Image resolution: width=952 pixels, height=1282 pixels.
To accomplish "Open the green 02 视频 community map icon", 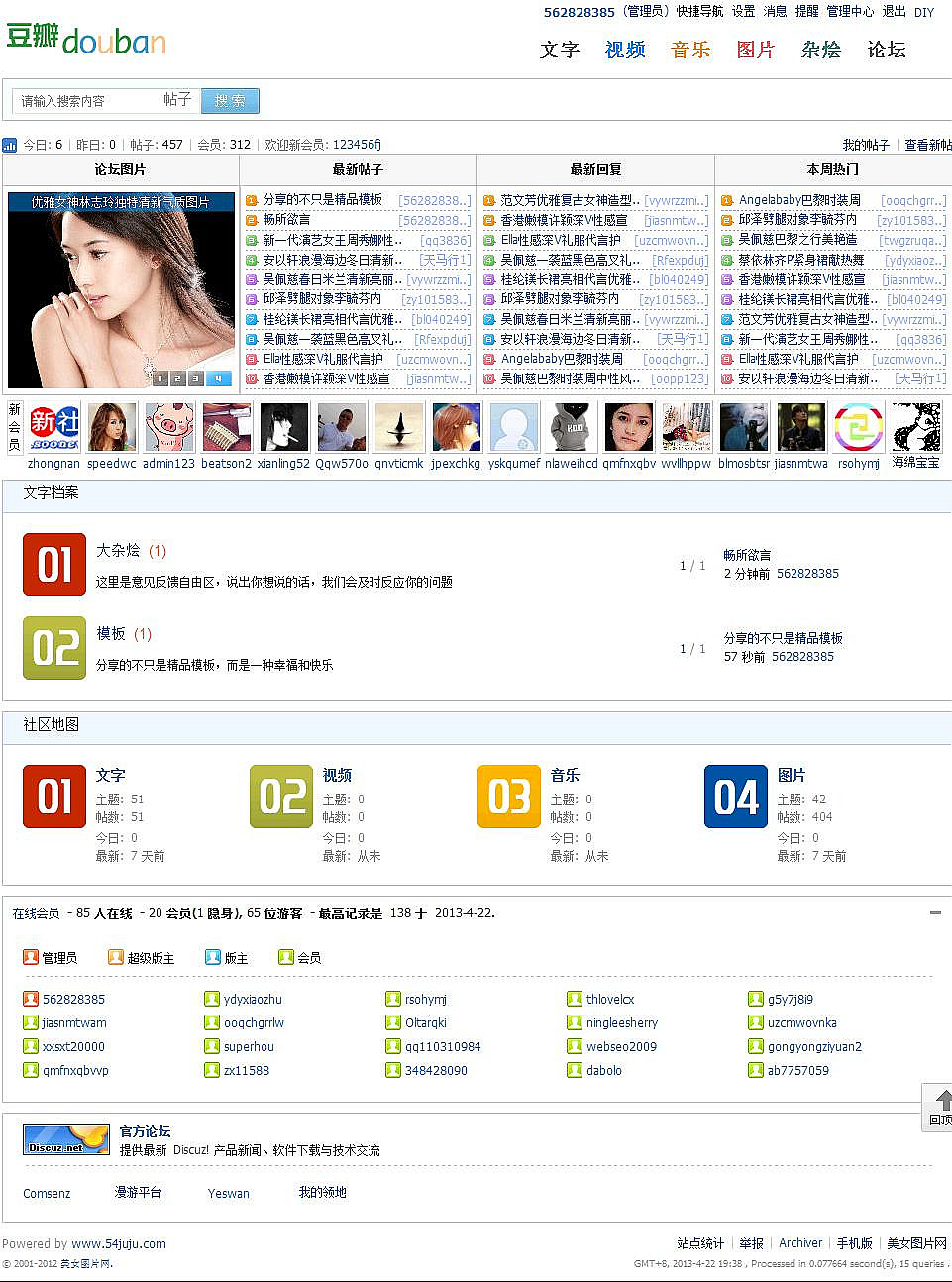I will tap(281, 797).
